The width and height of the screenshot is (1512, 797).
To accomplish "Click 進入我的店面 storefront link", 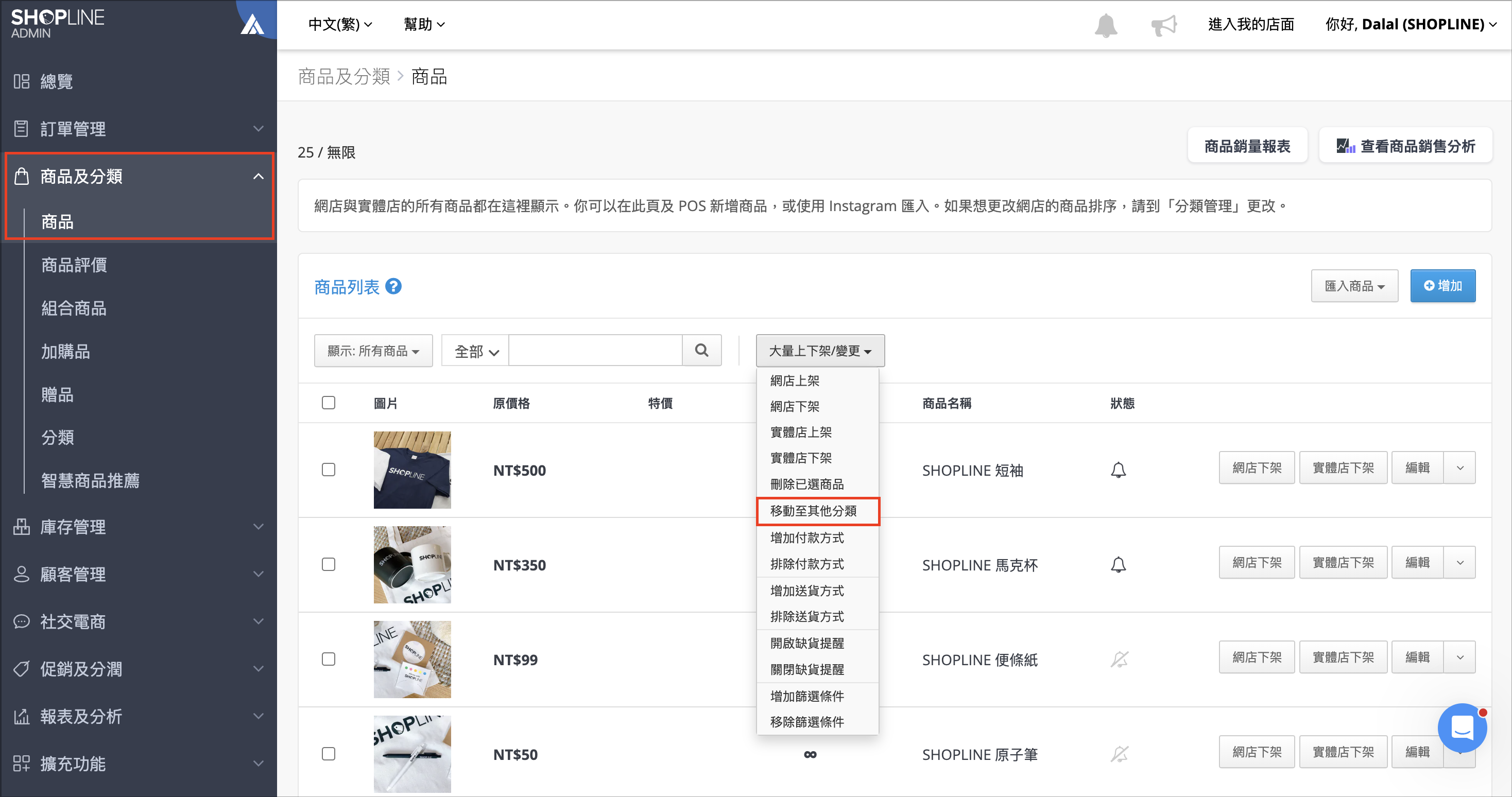I will point(1251,25).
